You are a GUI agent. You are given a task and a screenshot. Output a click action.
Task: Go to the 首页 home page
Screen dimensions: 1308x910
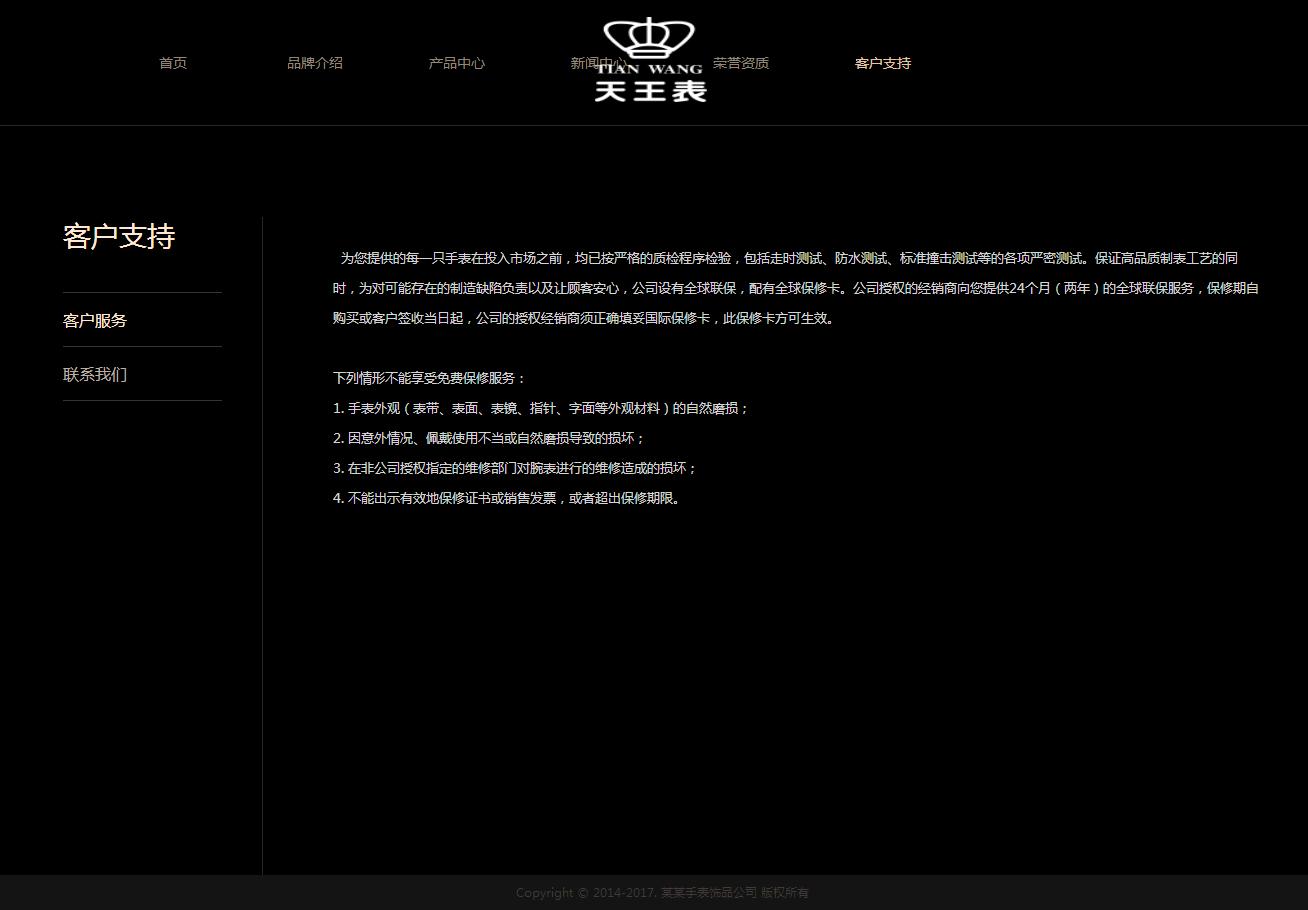tap(173, 63)
